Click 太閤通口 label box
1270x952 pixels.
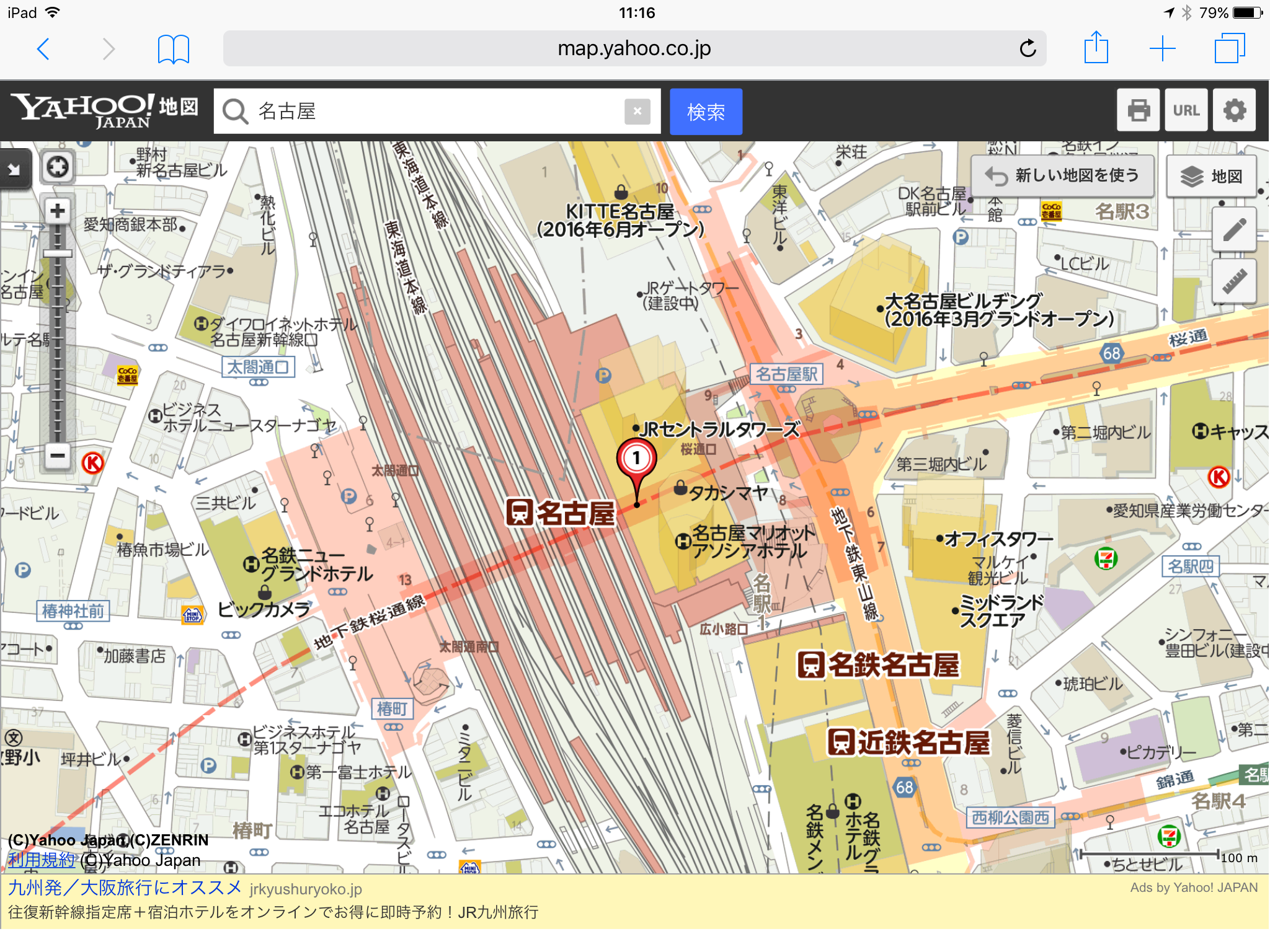pos(258,367)
